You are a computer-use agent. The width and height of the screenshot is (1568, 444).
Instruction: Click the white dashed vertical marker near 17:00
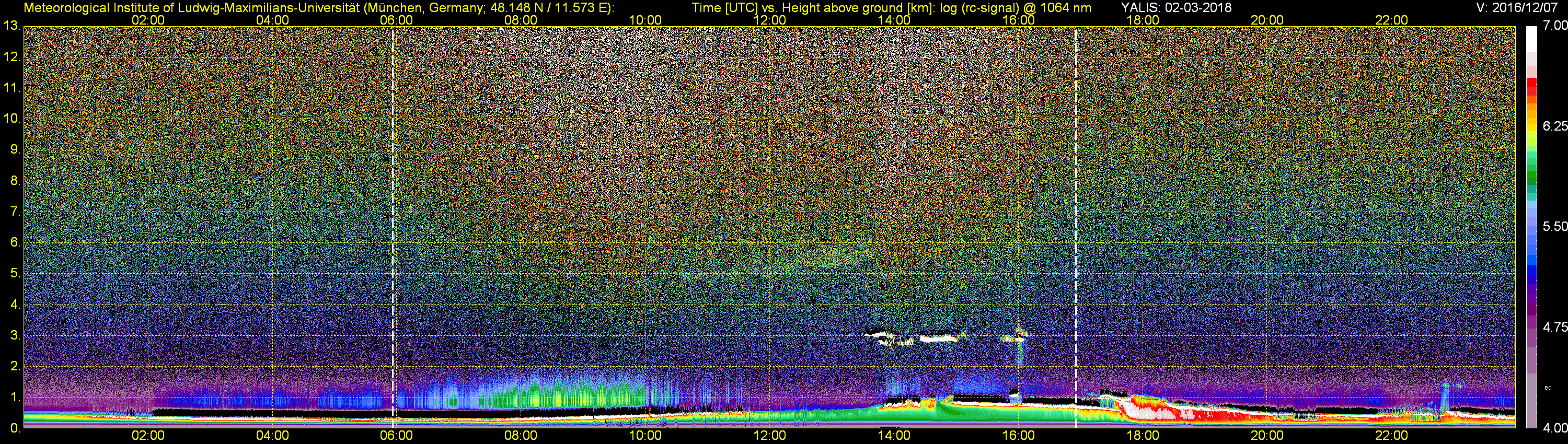click(1076, 227)
